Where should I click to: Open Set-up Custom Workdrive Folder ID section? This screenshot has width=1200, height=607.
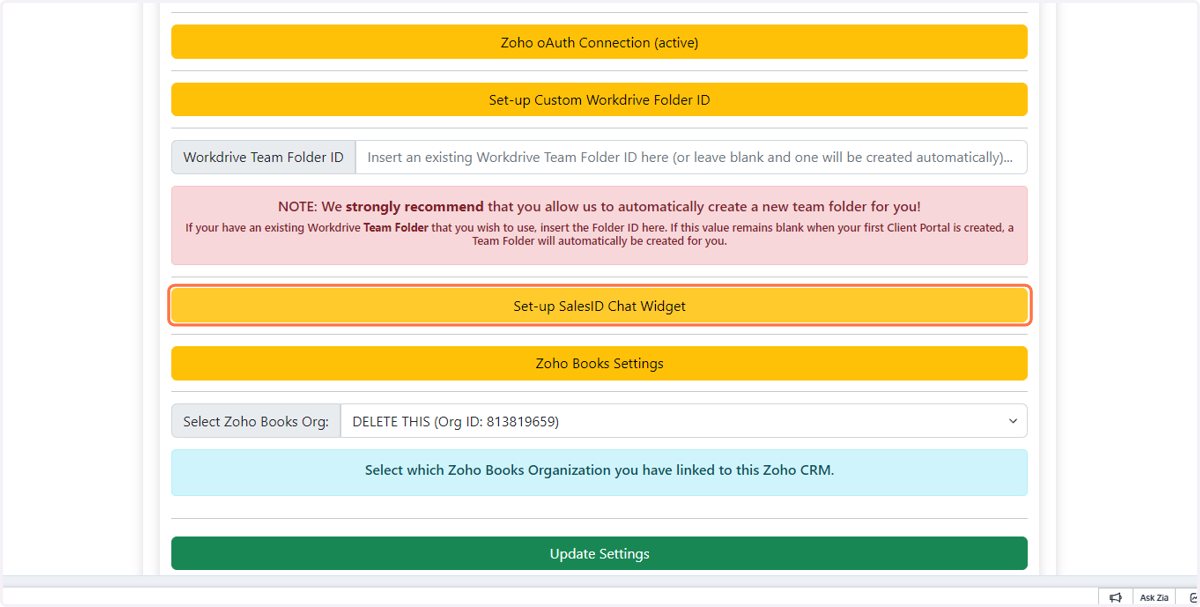click(x=599, y=100)
